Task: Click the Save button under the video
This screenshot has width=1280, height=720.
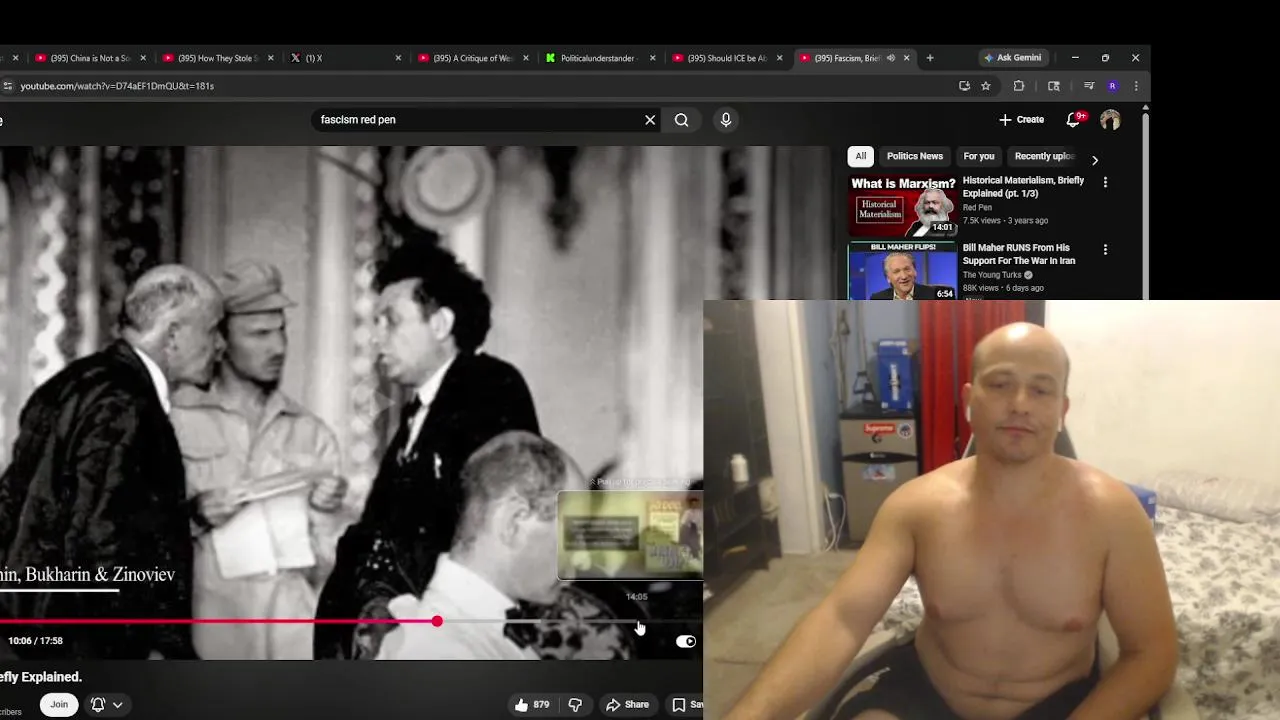Action: click(687, 705)
